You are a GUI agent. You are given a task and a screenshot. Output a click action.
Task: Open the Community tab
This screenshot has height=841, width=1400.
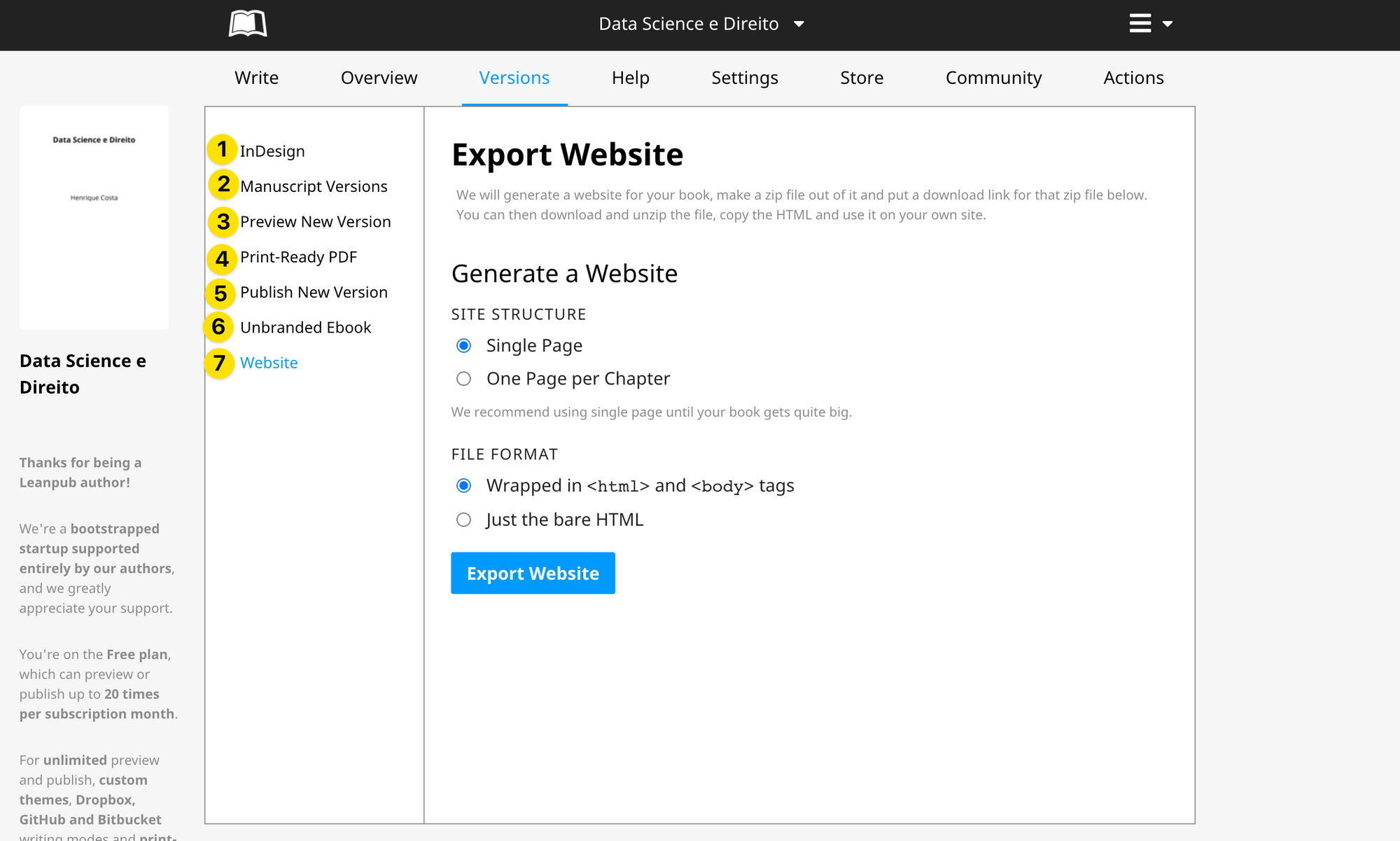(x=993, y=78)
